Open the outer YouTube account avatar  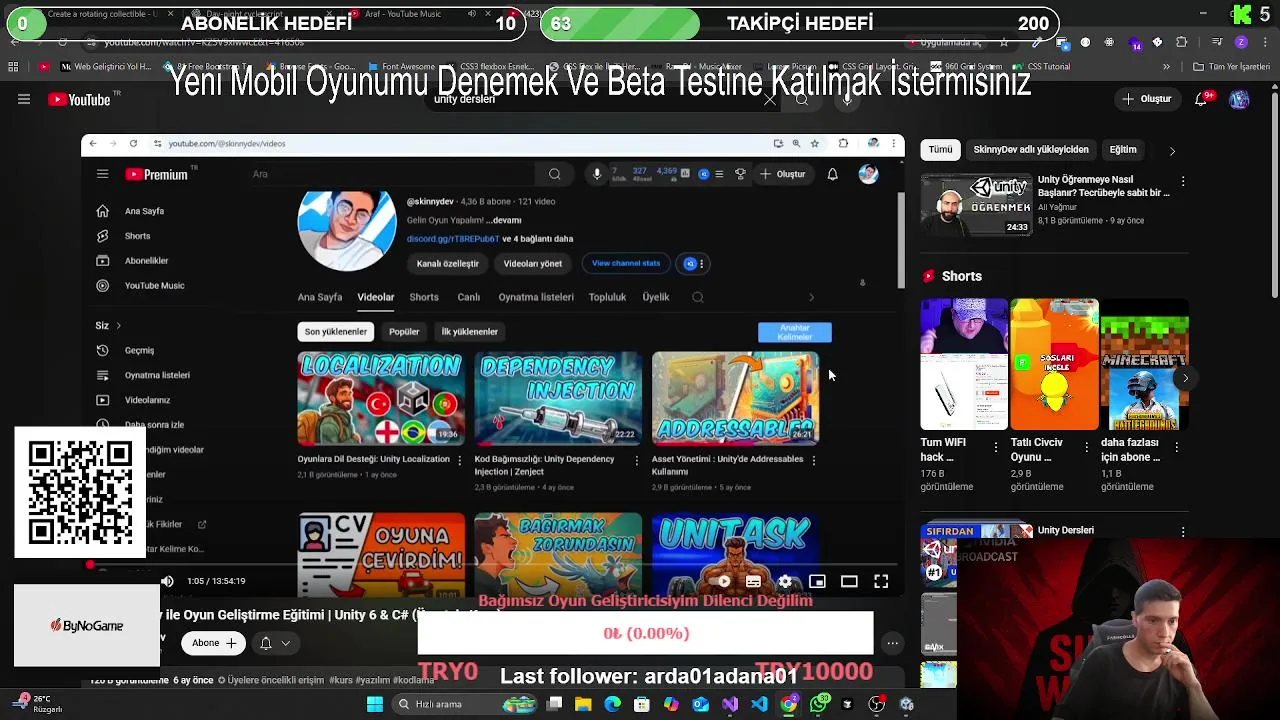[1240, 99]
